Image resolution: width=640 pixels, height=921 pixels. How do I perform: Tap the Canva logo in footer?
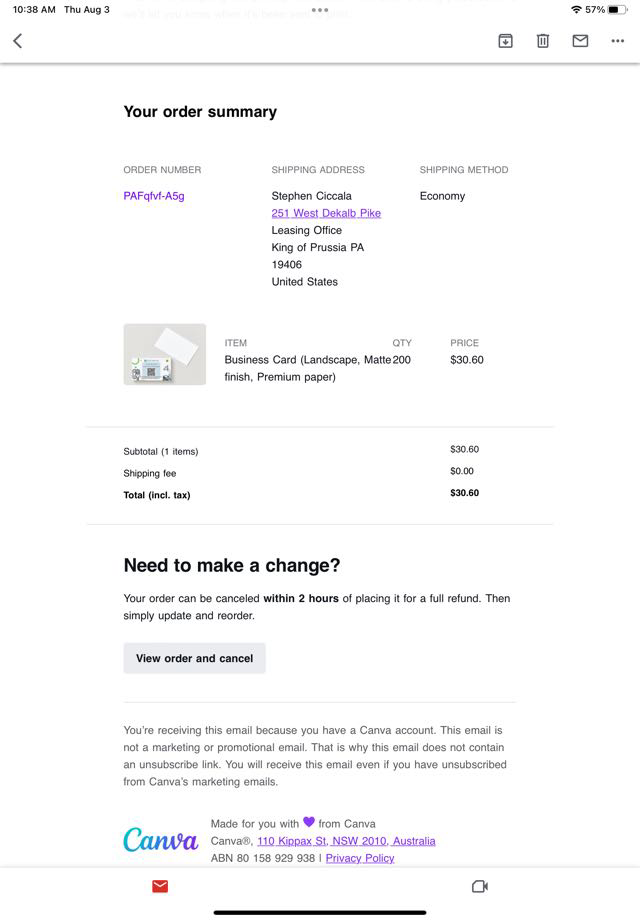pos(160,840)
